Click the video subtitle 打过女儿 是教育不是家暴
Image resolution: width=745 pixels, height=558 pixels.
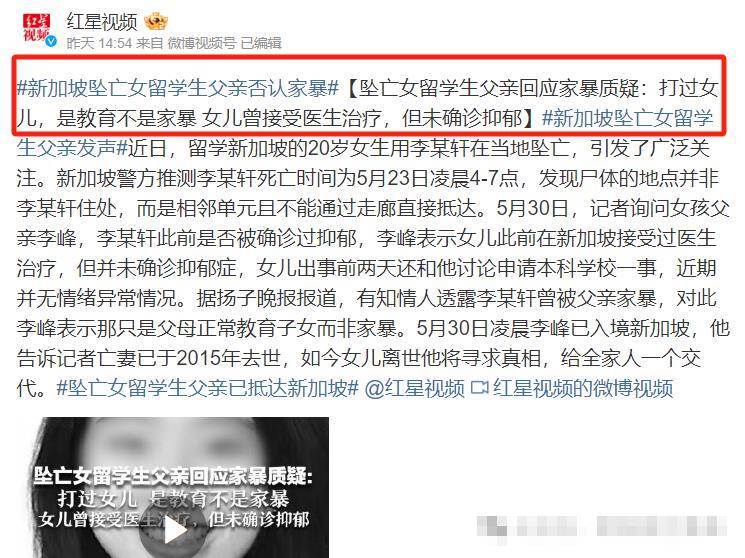[x=173, y=499]
